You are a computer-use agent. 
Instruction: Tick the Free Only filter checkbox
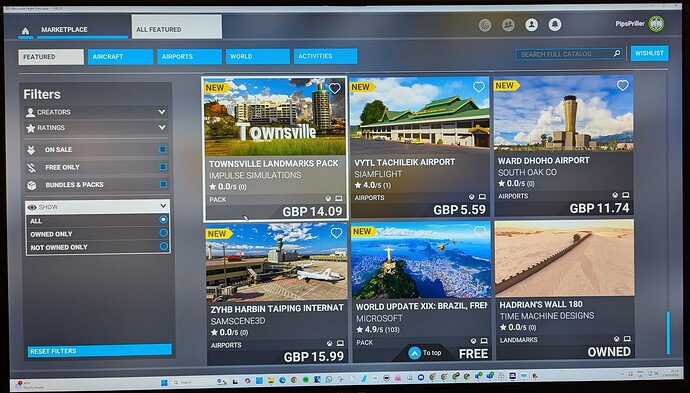[163, 167]
